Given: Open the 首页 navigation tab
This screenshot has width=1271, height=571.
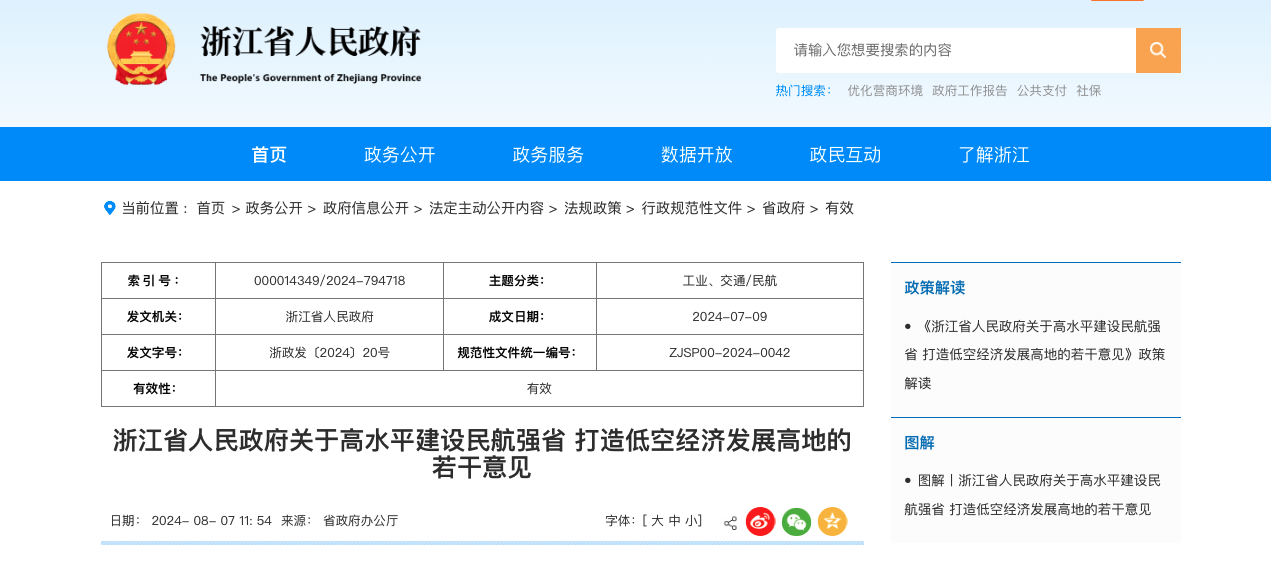Looking at the screenshot, I should coord(269,154).
